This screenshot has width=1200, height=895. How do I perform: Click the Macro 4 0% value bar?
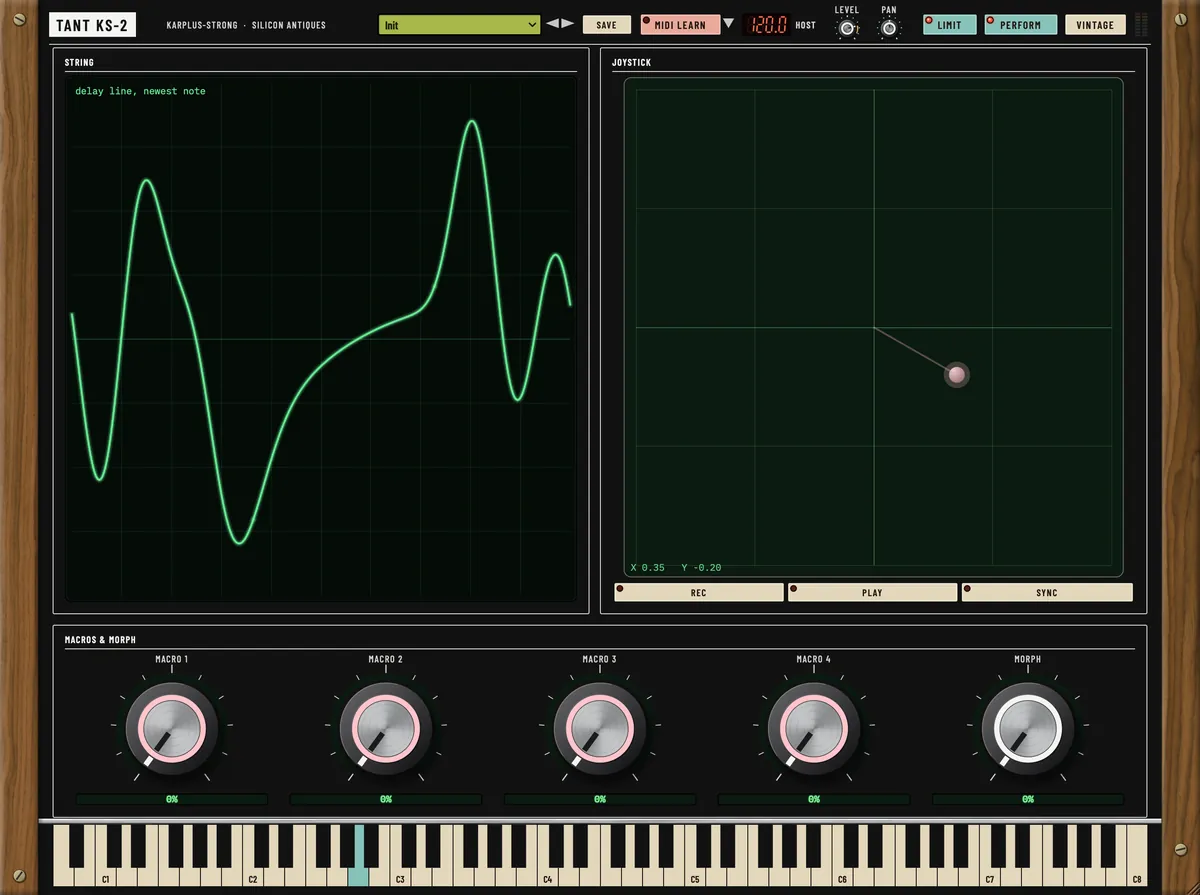(814, 800)
